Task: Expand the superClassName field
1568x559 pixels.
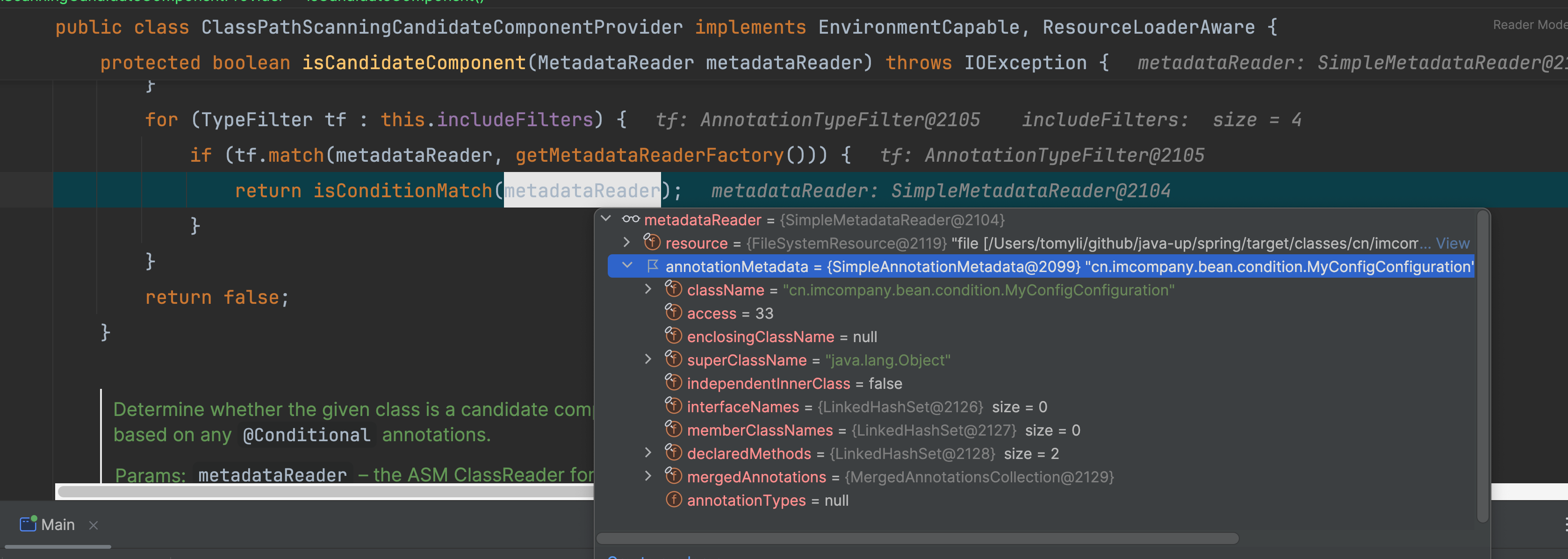Action: pyautogui.click(x=648, y=359)
